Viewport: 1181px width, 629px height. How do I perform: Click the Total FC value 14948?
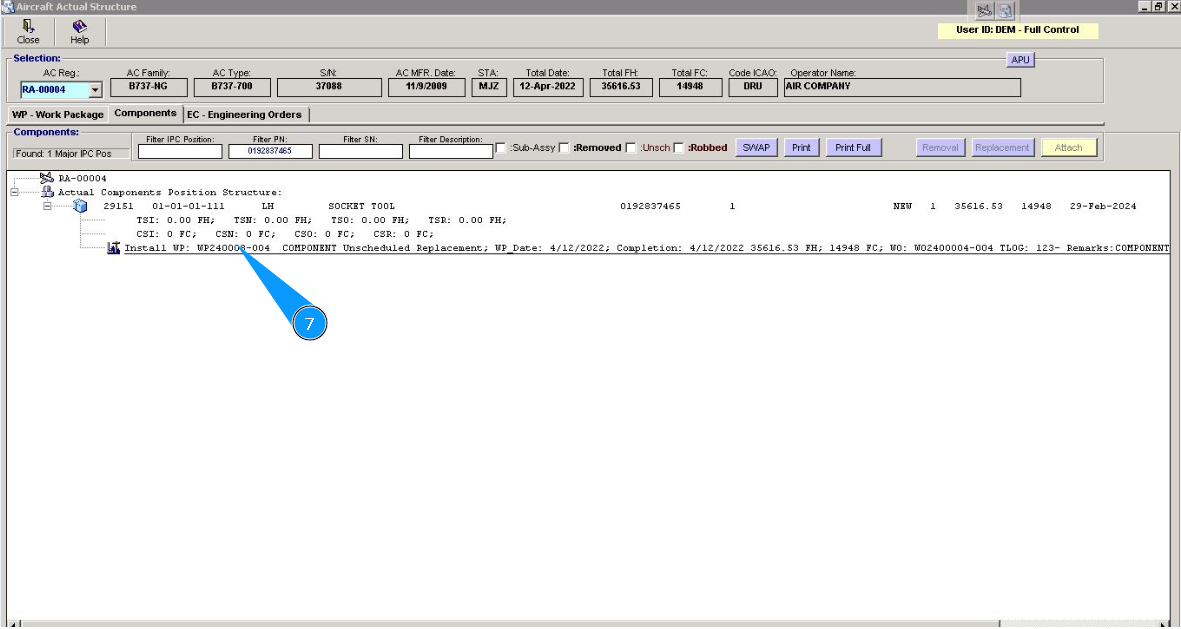tap(690, 87)
